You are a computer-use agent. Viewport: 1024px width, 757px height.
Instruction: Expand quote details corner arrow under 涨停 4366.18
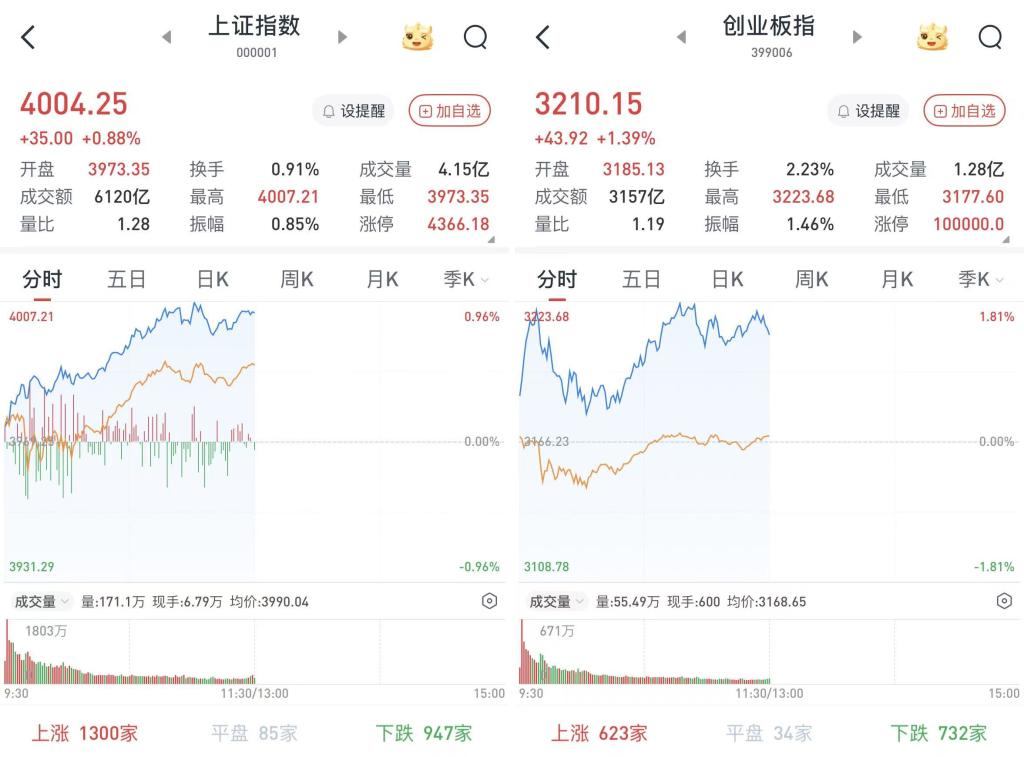click(491, 240)
